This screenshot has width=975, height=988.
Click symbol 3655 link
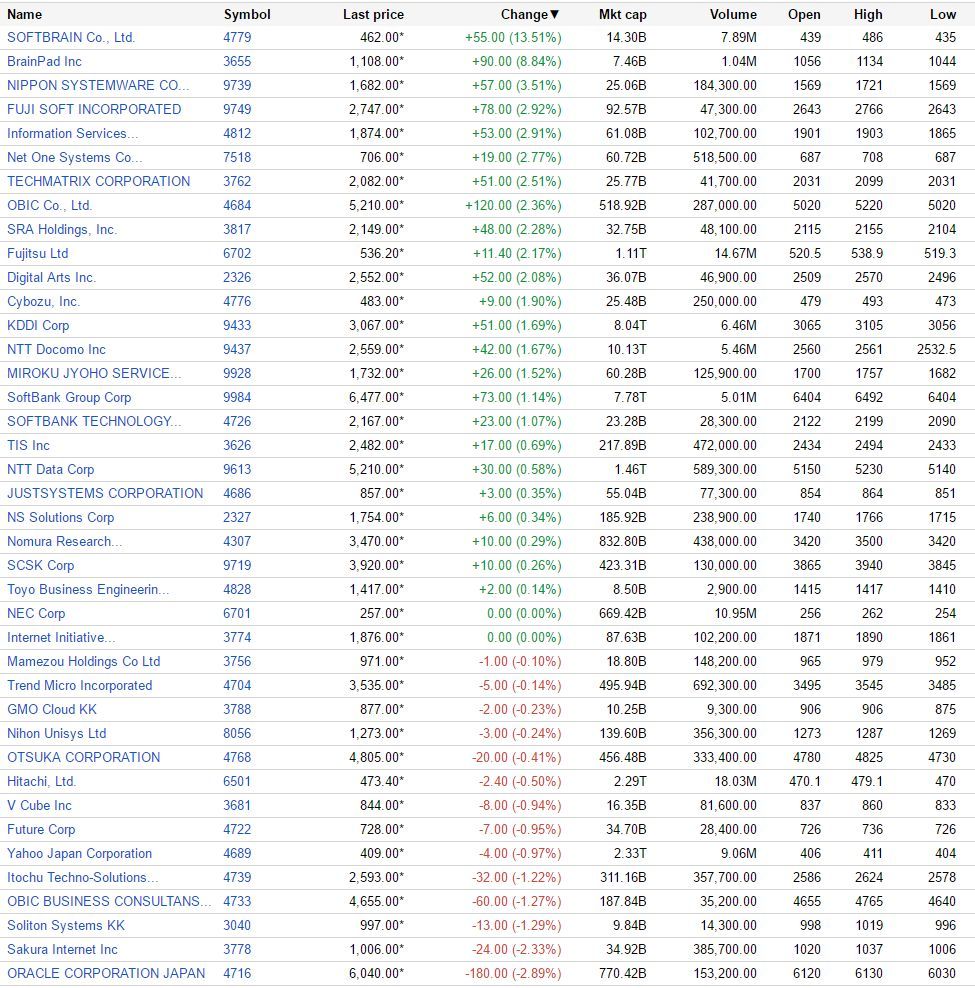[237, 62]
